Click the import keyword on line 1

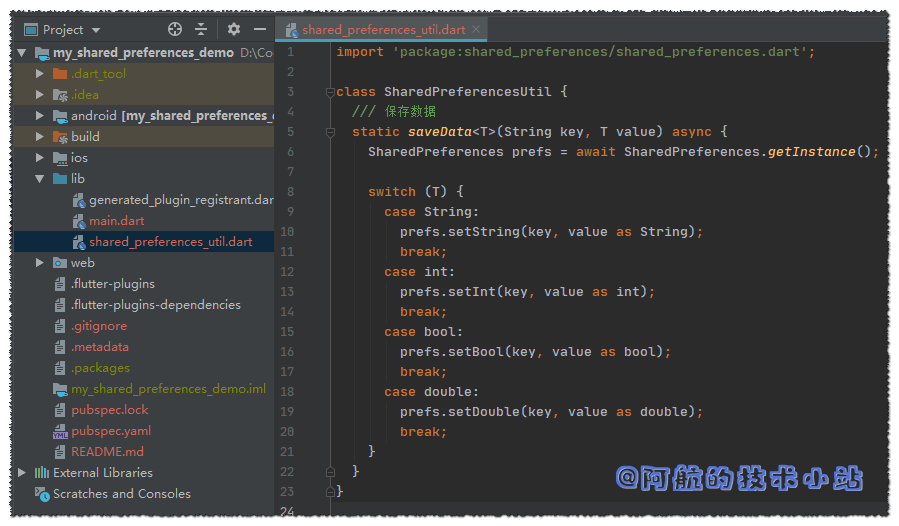coord(359,52)
